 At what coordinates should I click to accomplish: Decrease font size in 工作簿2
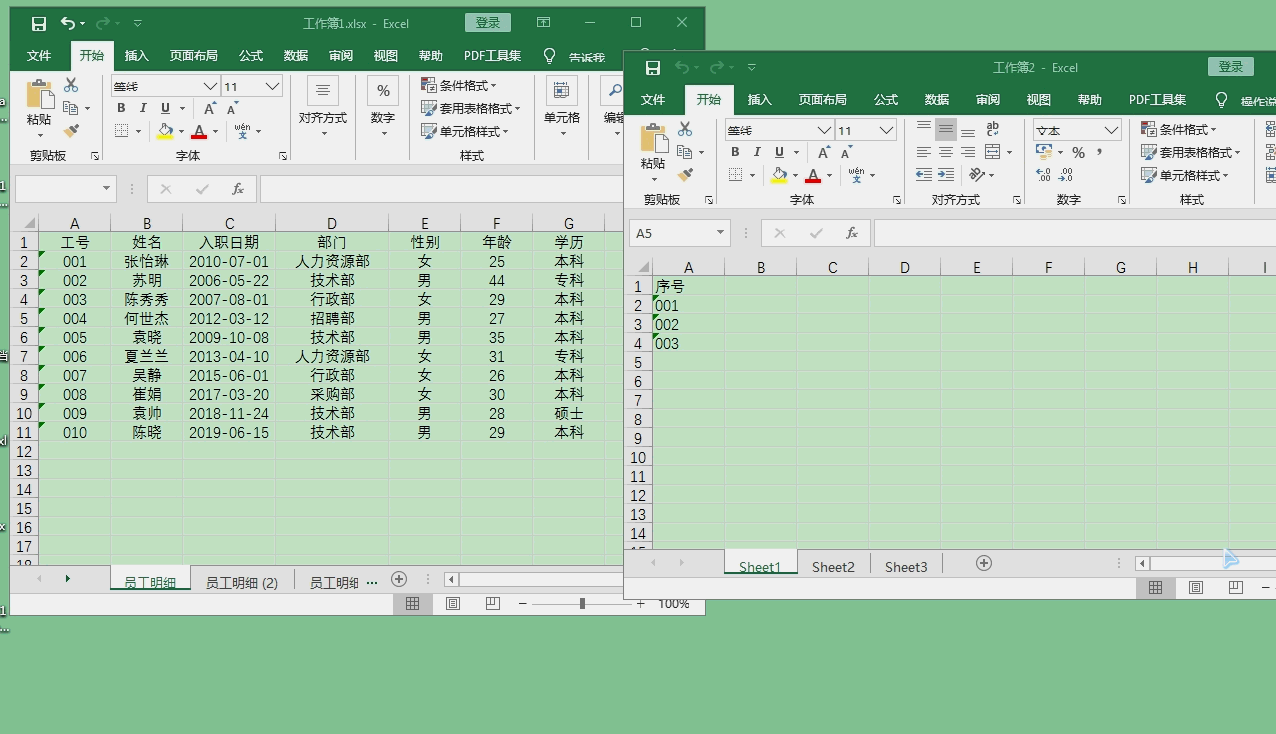pos(847,153)
